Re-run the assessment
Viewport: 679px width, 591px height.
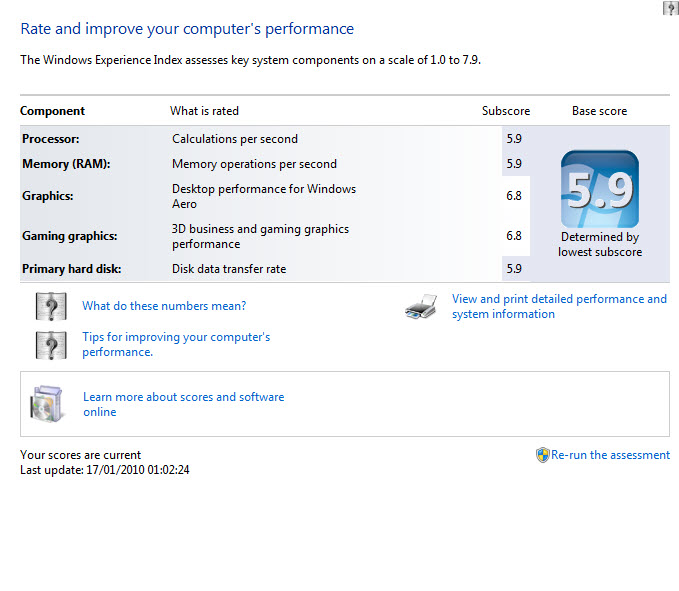610,455
